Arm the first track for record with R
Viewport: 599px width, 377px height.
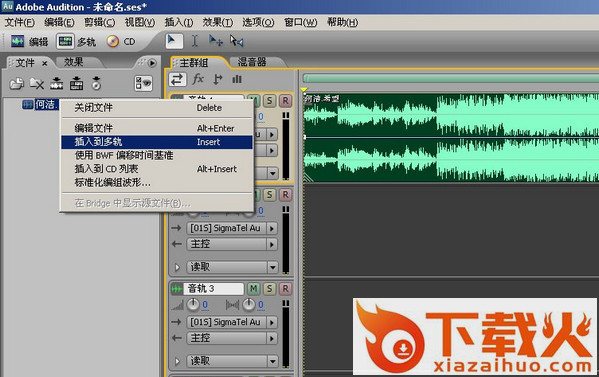(285, 101)
